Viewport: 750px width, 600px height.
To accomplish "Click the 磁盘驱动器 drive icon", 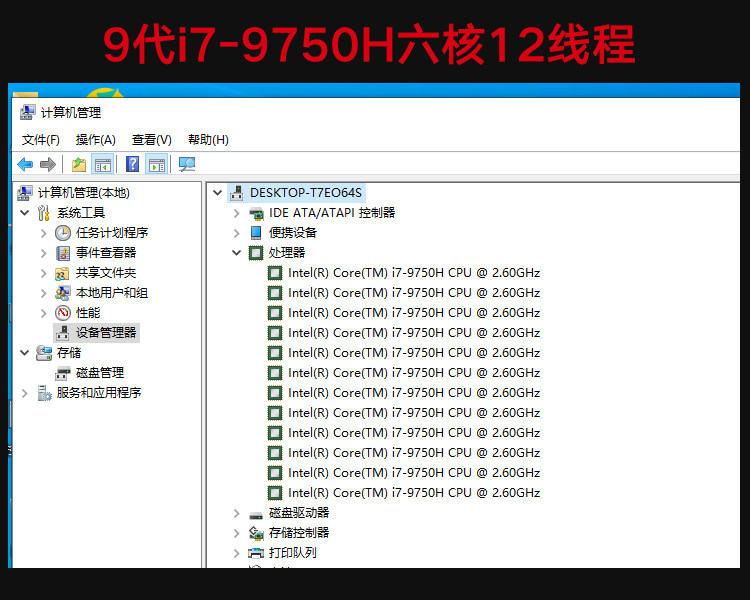I will 256,515.
